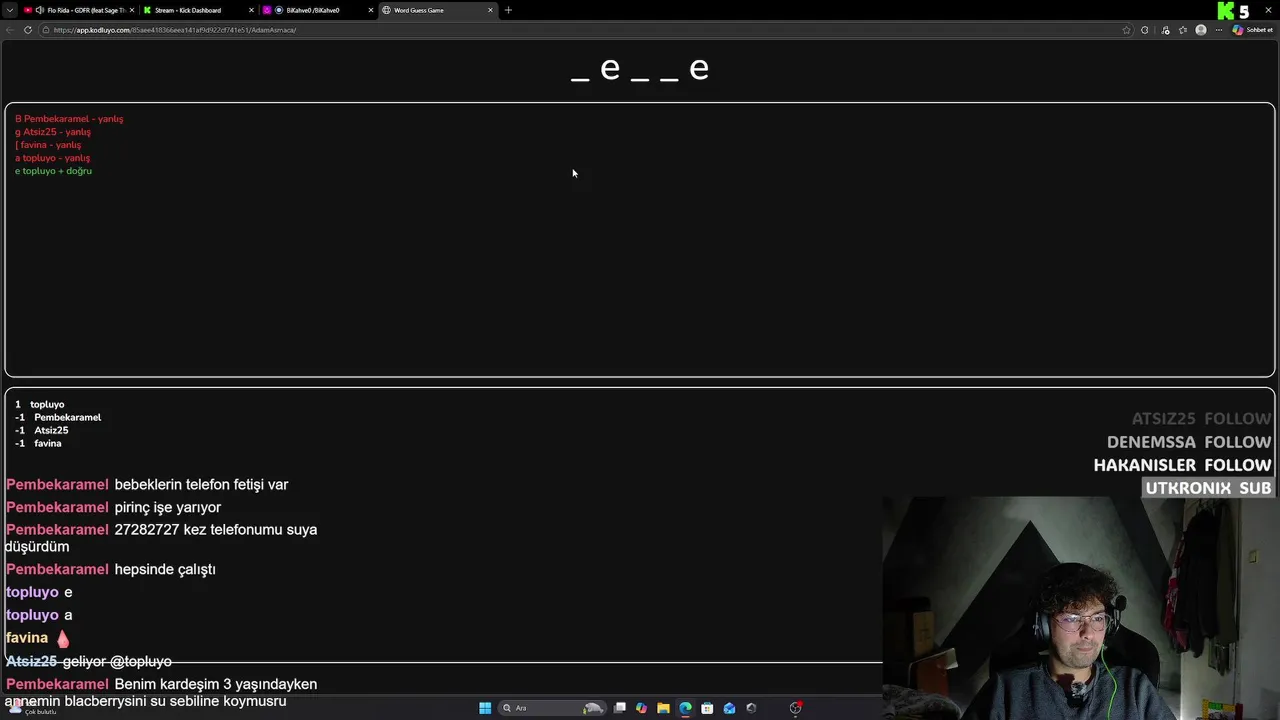This screenshot has width=1280, height=720.
Task: Open the tab list dropdown arrow
Action: tap(10, 10)
